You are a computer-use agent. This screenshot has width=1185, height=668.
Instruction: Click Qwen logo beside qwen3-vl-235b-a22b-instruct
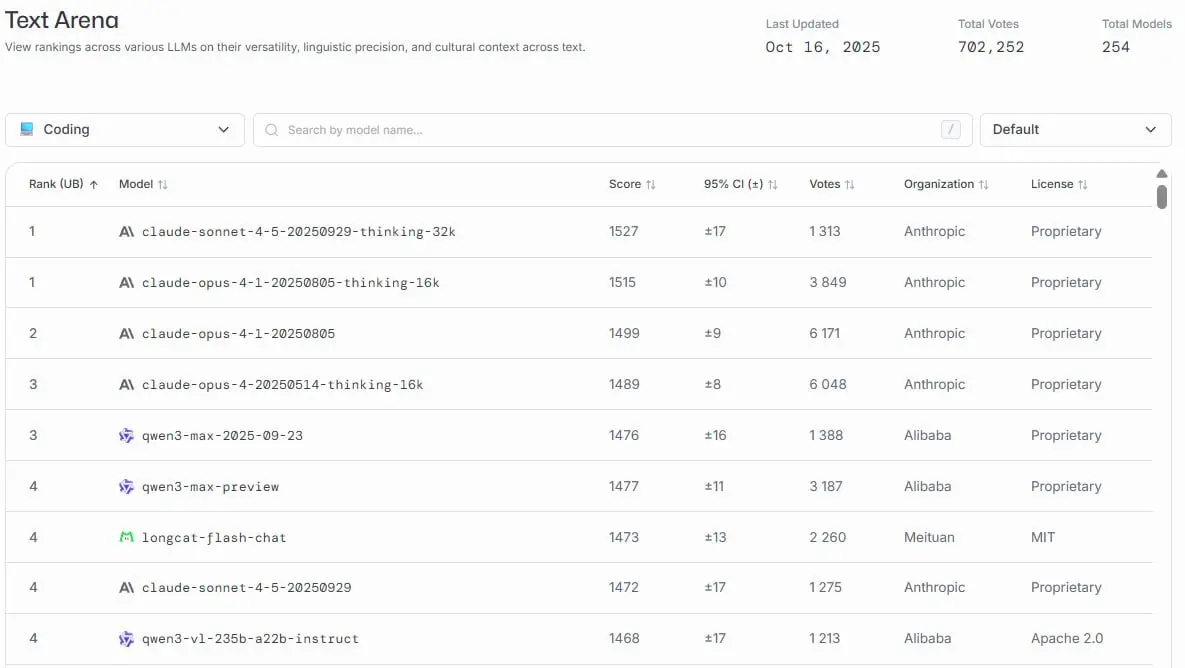pyautogui.click(x=126, y=639)
